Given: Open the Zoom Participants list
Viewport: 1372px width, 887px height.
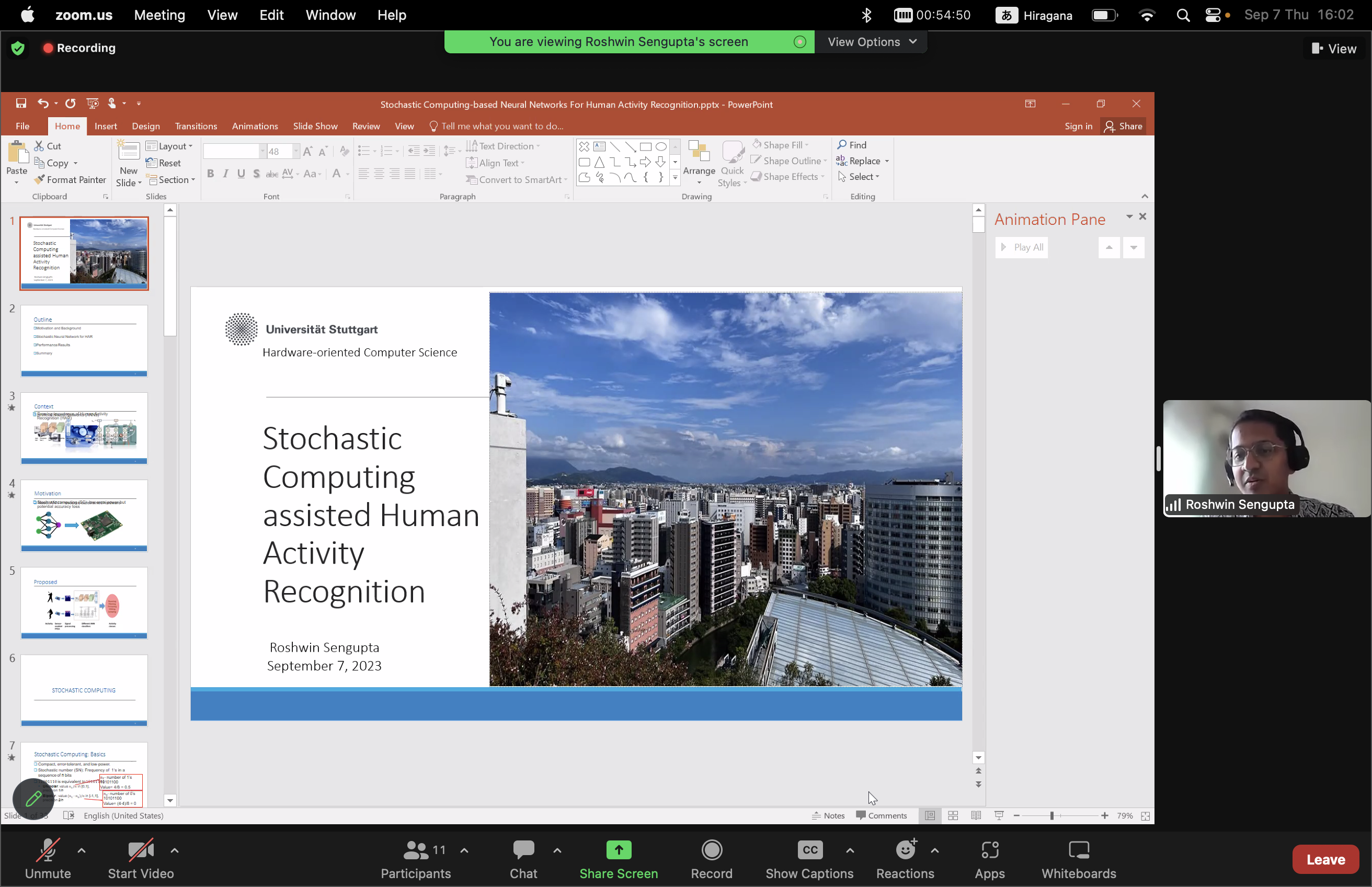Looking at the screenshot, I should point(415,860).
